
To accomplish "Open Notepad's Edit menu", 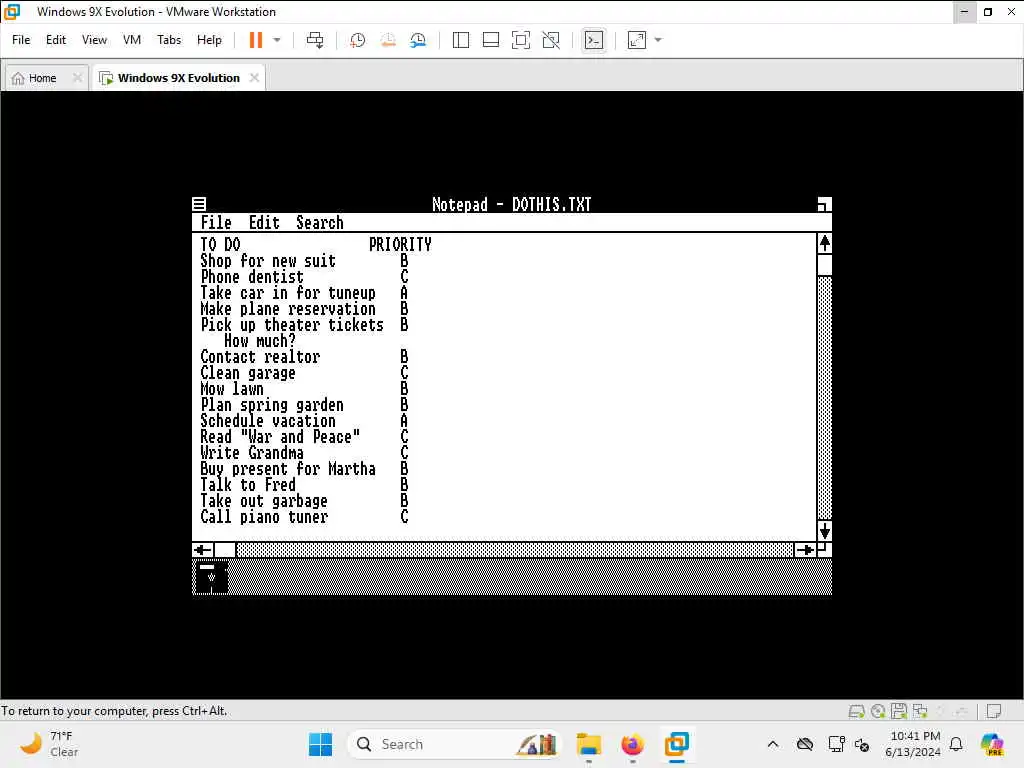I will point(264,223).
